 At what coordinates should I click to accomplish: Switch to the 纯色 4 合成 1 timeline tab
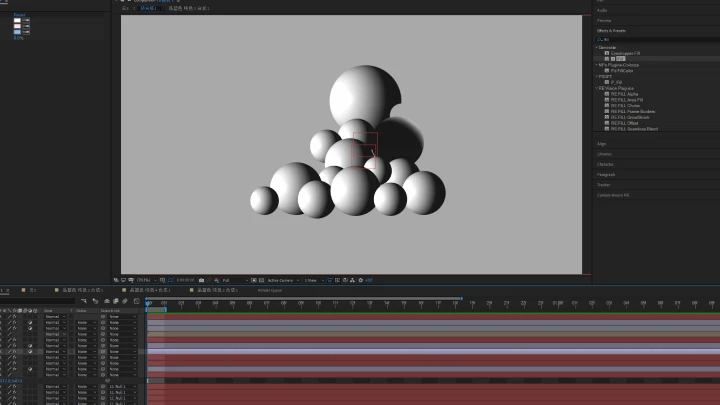point(150,290)
